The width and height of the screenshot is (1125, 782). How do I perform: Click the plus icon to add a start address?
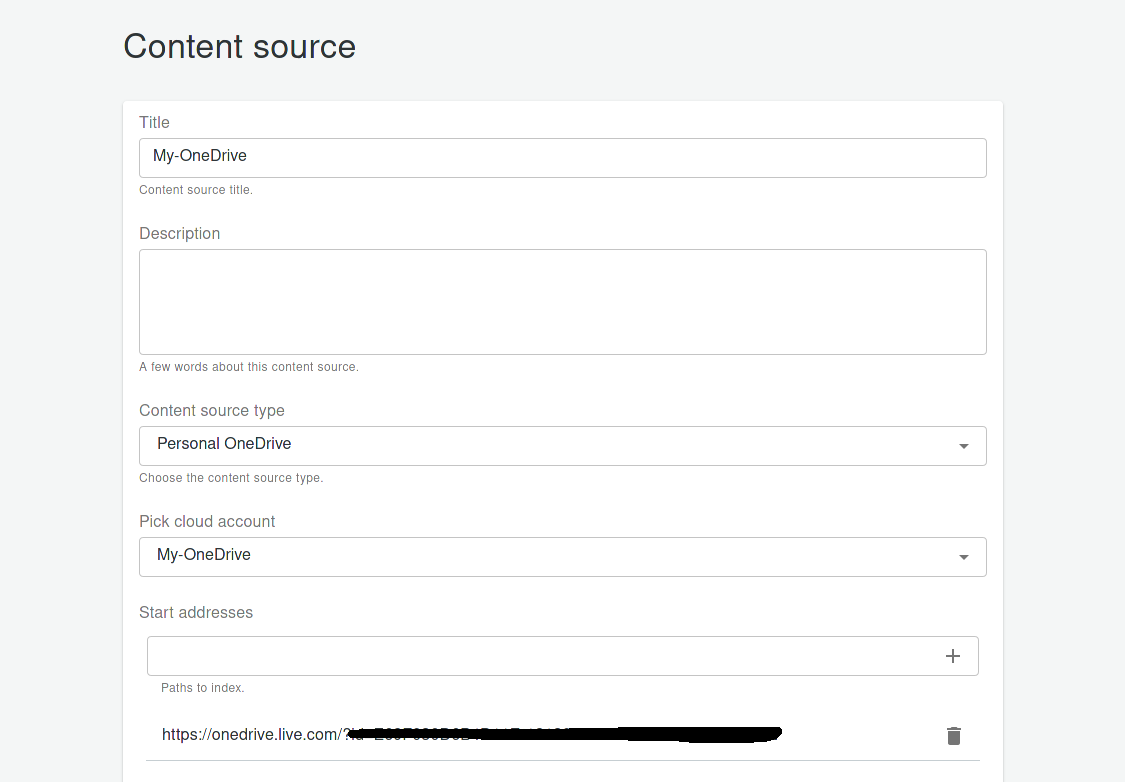pyautogui.click(x=952, y=655)
